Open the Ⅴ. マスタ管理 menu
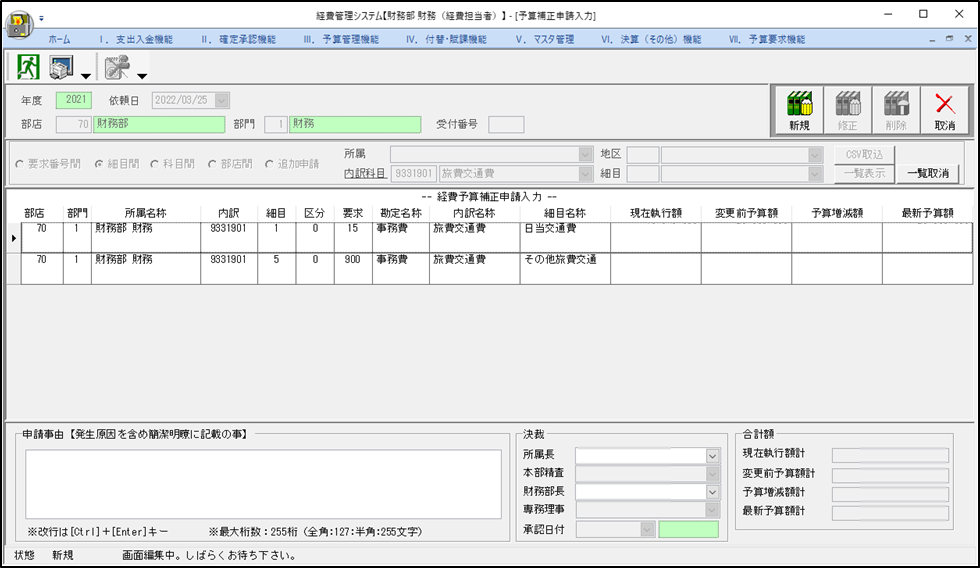The width and height of the screenshot is (980, 568). point(544,39)
